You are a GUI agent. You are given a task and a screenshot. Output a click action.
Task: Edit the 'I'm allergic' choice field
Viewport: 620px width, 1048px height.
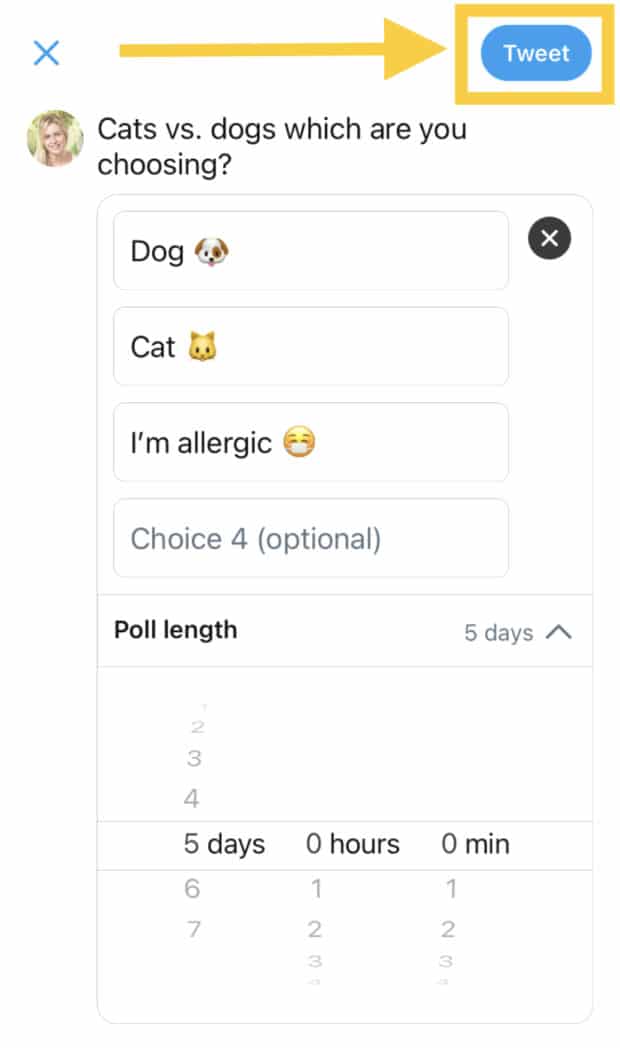coord(310,443)
